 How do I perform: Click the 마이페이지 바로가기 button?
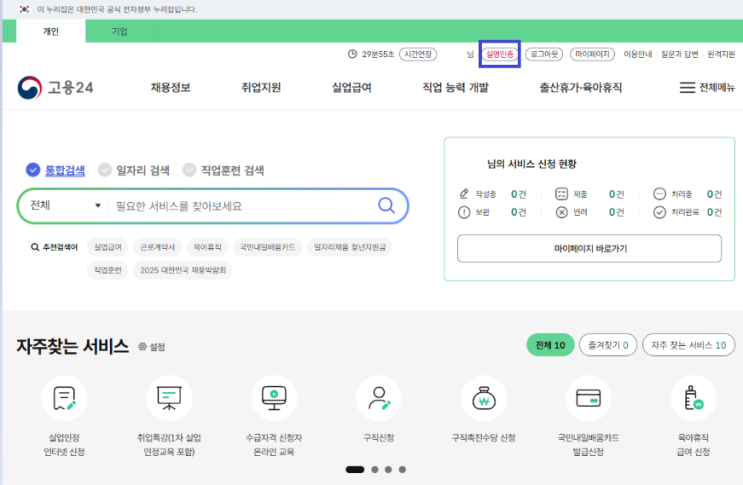tap(589, 248)
